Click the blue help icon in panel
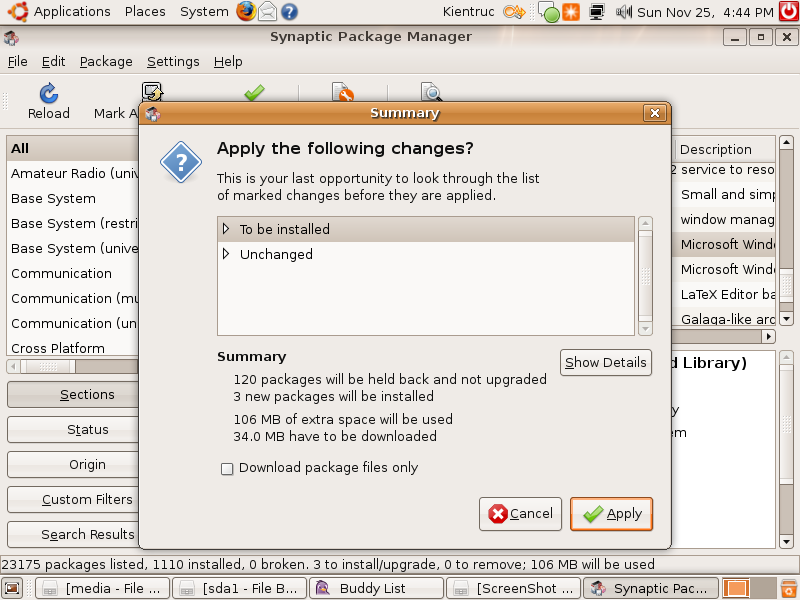This screenshot has width=800, height=600. pyautogui.click(x=289, y=12)
